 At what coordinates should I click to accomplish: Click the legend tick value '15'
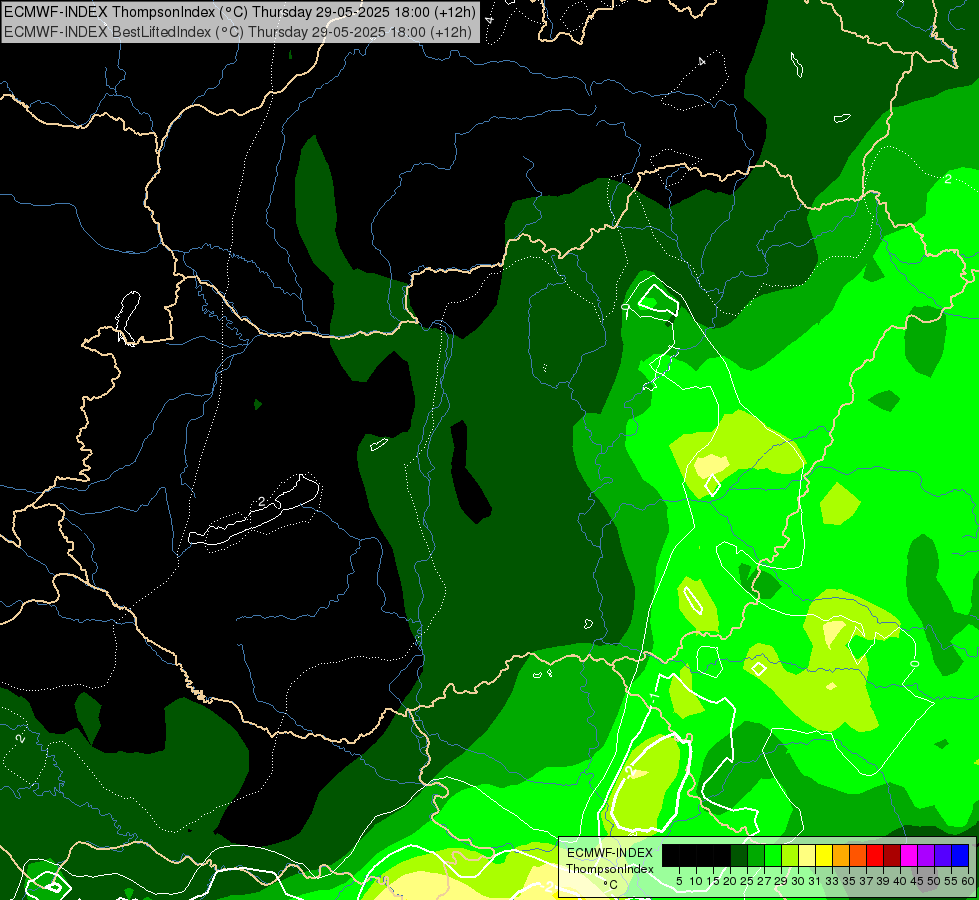pos(713,881)
